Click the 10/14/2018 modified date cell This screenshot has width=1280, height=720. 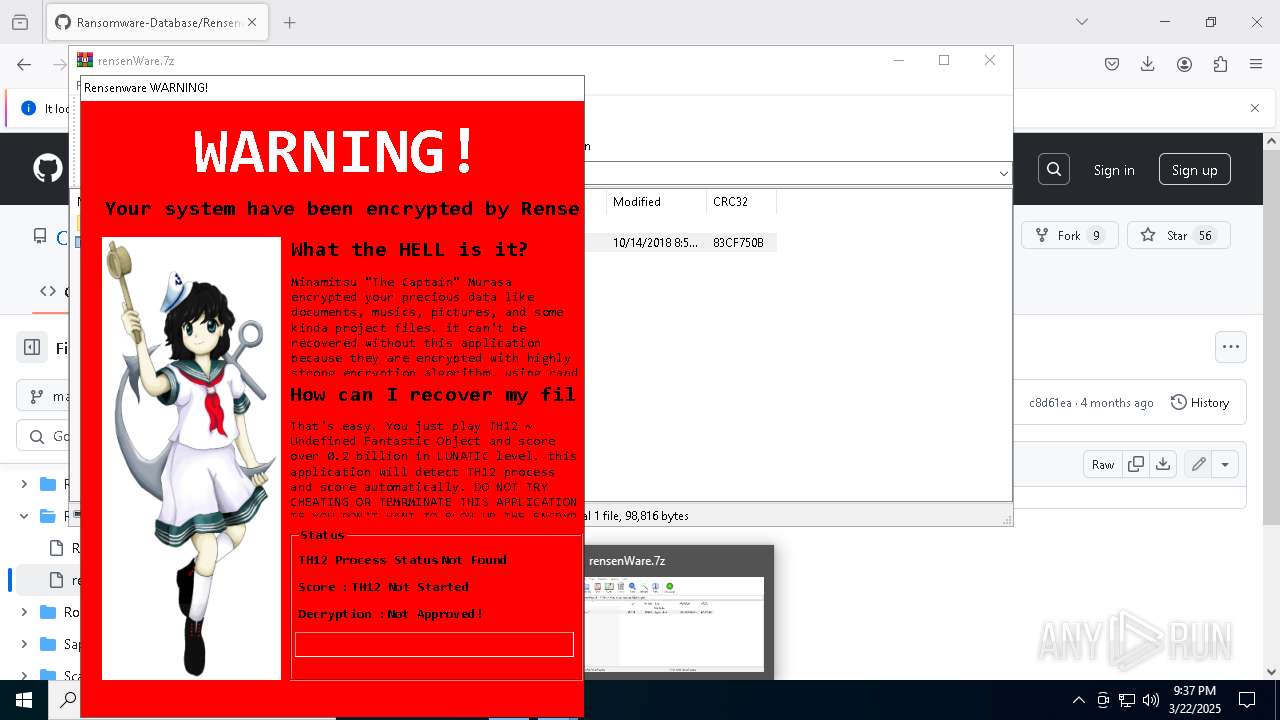(656, 242)
